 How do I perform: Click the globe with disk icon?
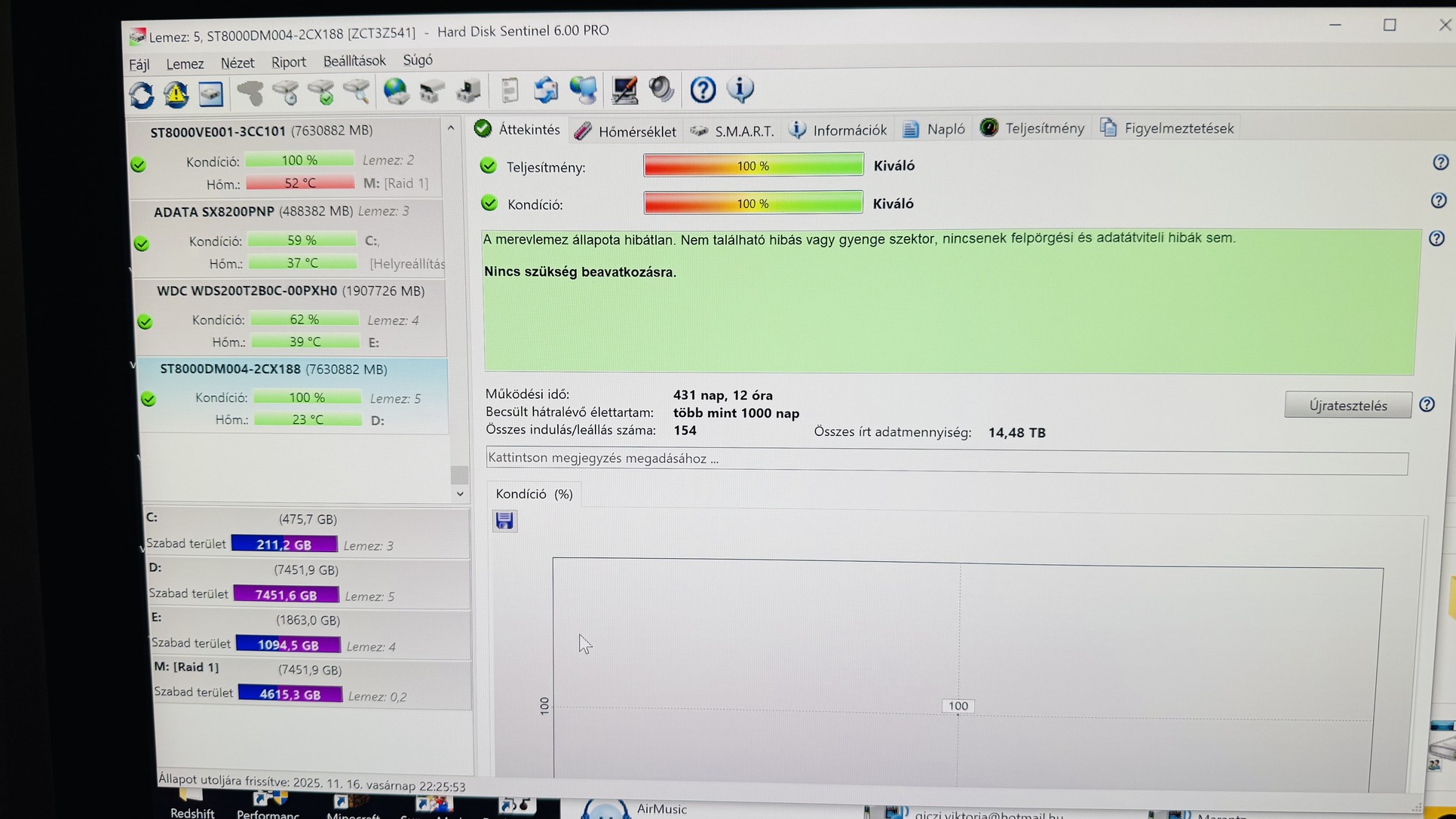[x=396, y=91]
